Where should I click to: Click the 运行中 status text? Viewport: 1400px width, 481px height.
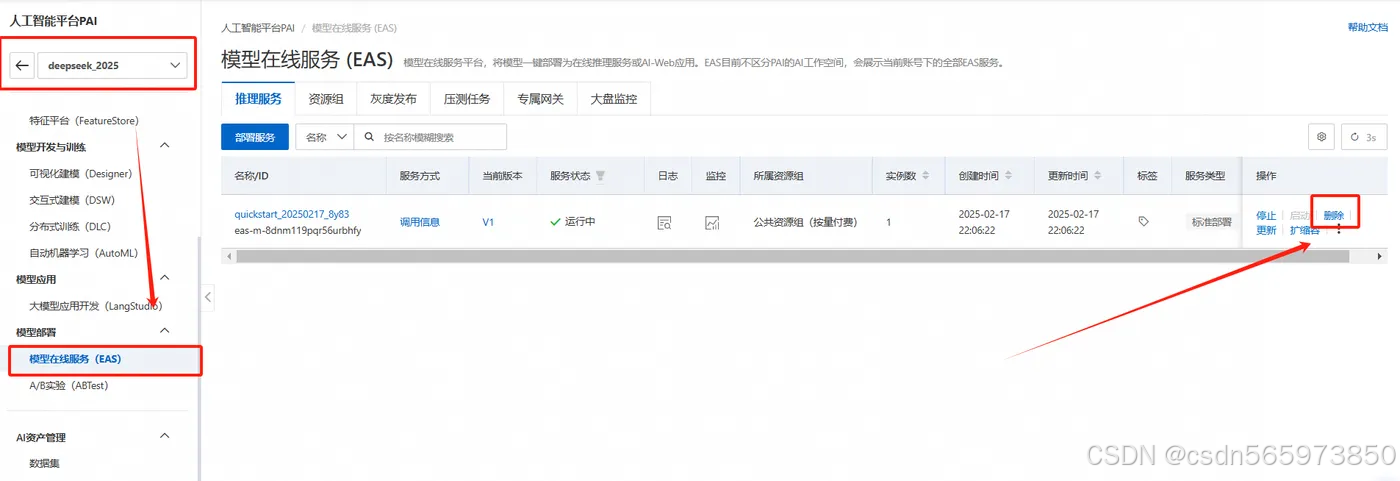(x=580, y=222)
